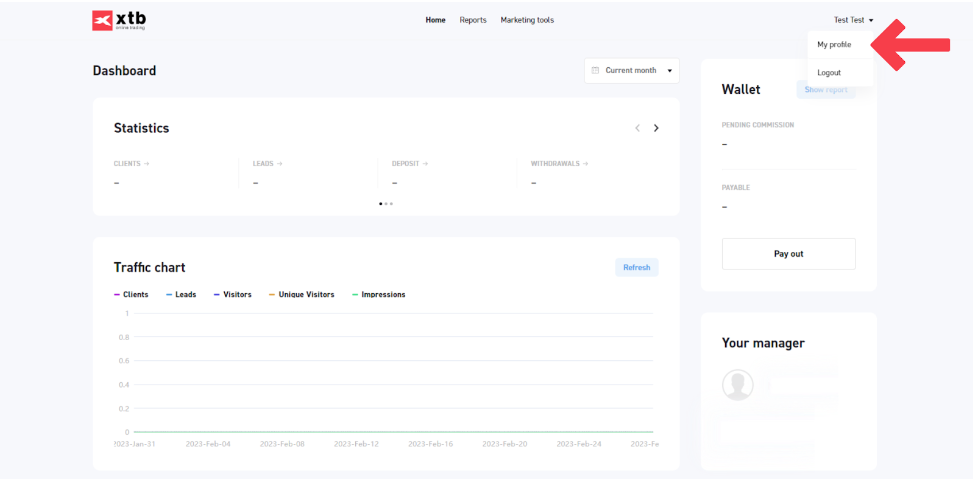
Task: Select My profile from user menu
Action: coord(834,45)
